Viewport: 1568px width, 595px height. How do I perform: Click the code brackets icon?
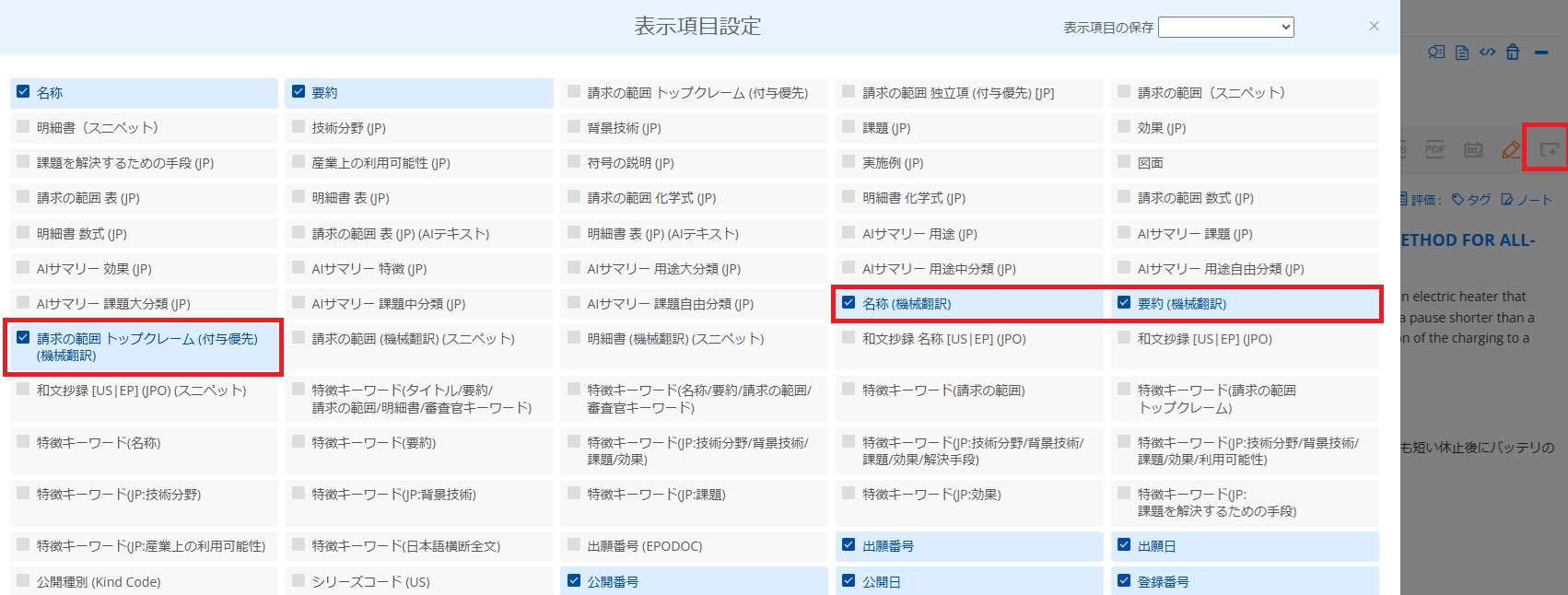pyautogui.click(x=1487, y=52)
